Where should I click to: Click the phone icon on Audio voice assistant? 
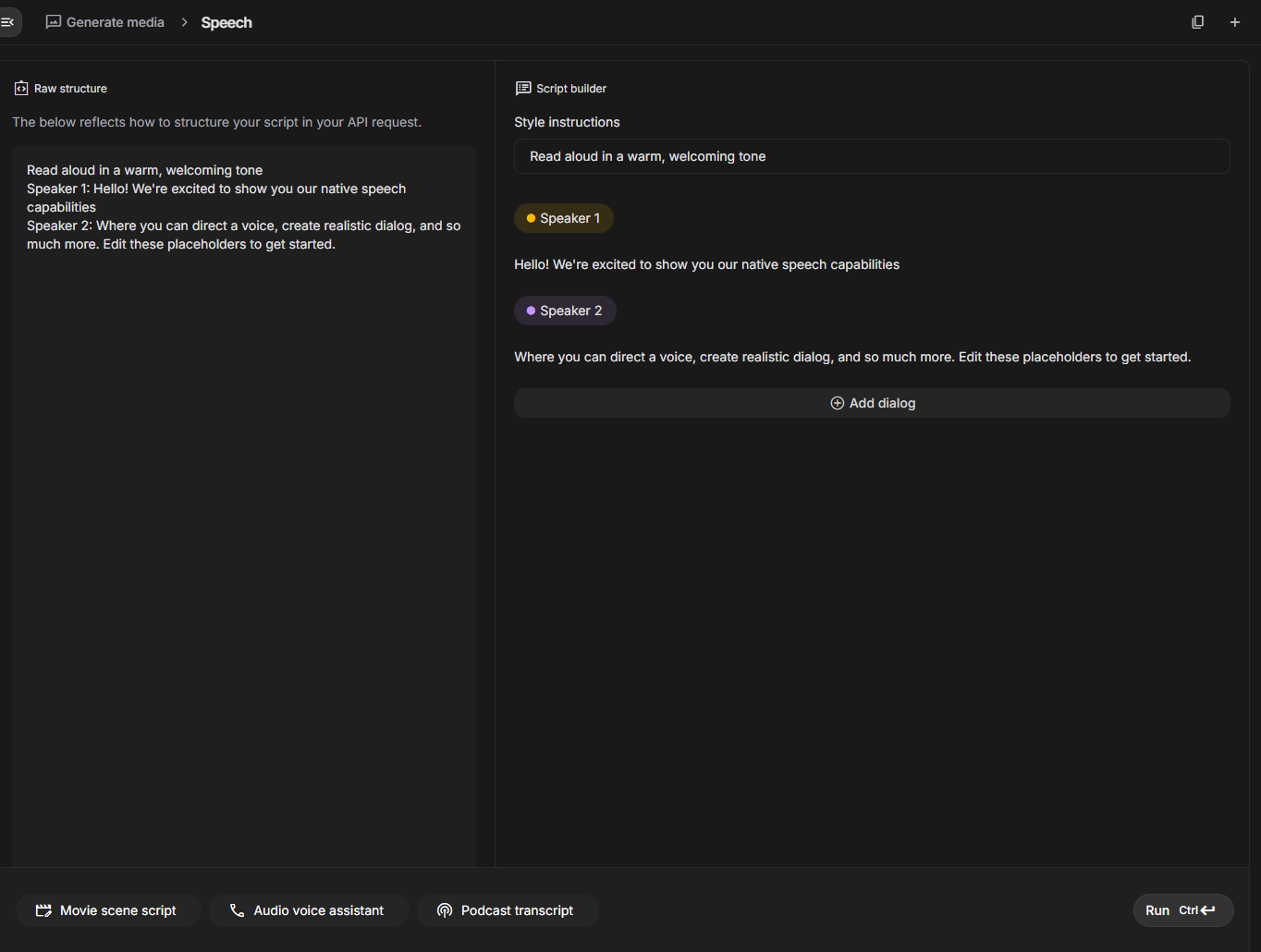click(237, 910)
